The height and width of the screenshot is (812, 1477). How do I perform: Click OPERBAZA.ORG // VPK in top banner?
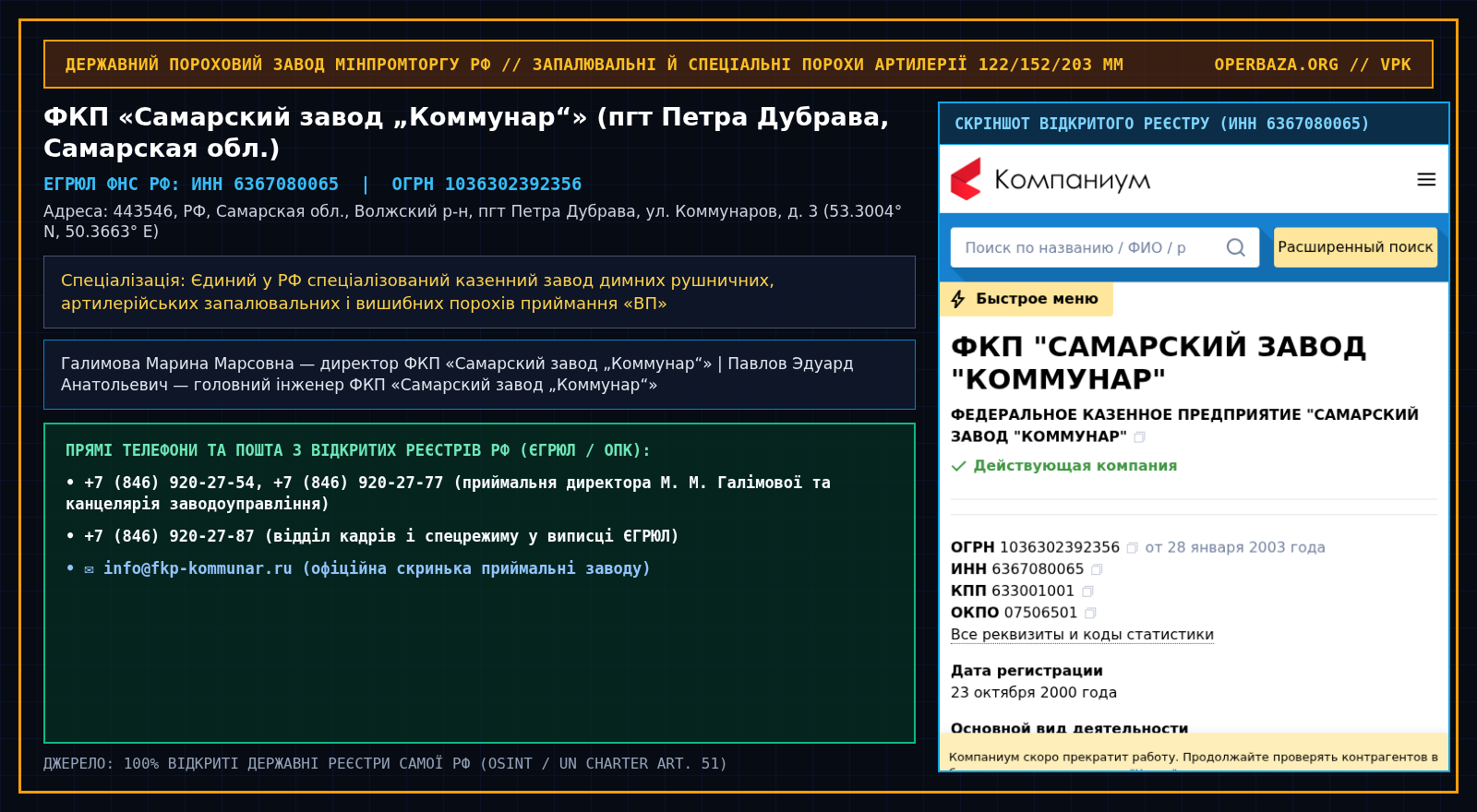click(x=1313, y=65)
